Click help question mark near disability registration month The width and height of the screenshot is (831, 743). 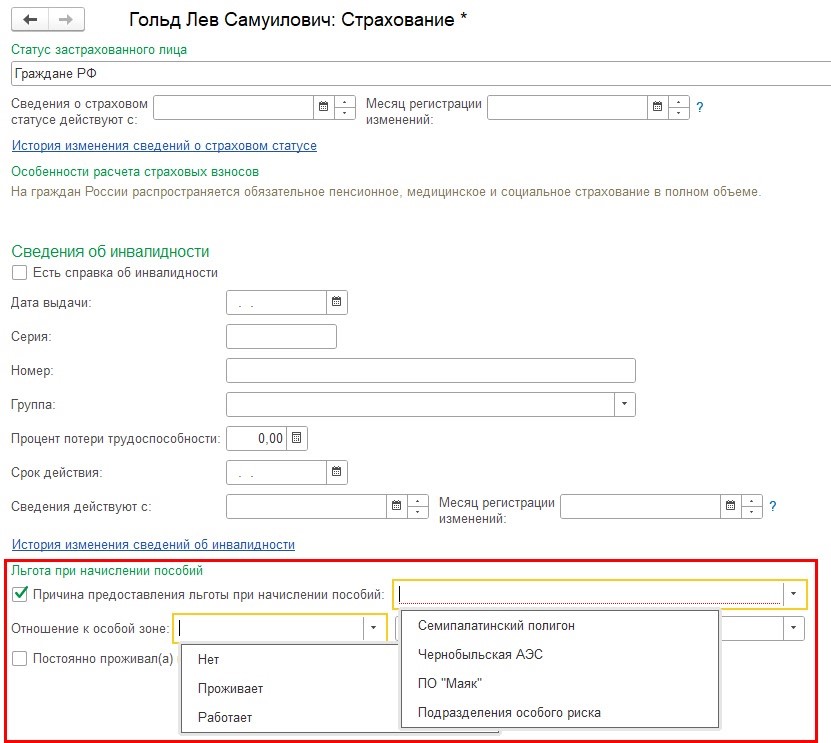[x=773, y=507]
